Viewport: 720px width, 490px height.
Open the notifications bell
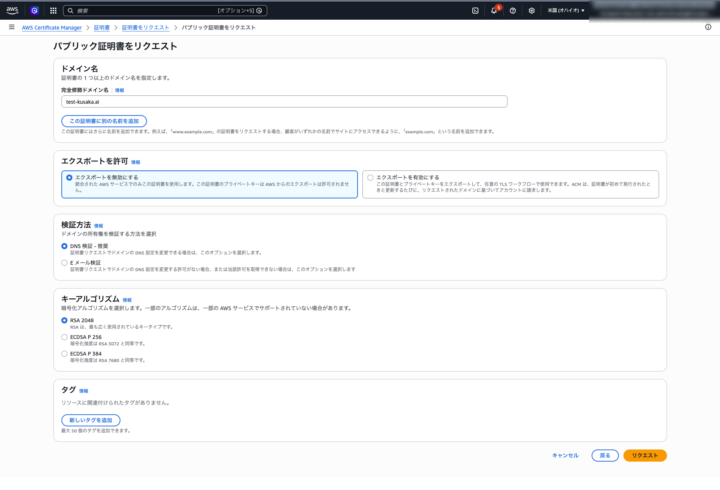(494, 10)
